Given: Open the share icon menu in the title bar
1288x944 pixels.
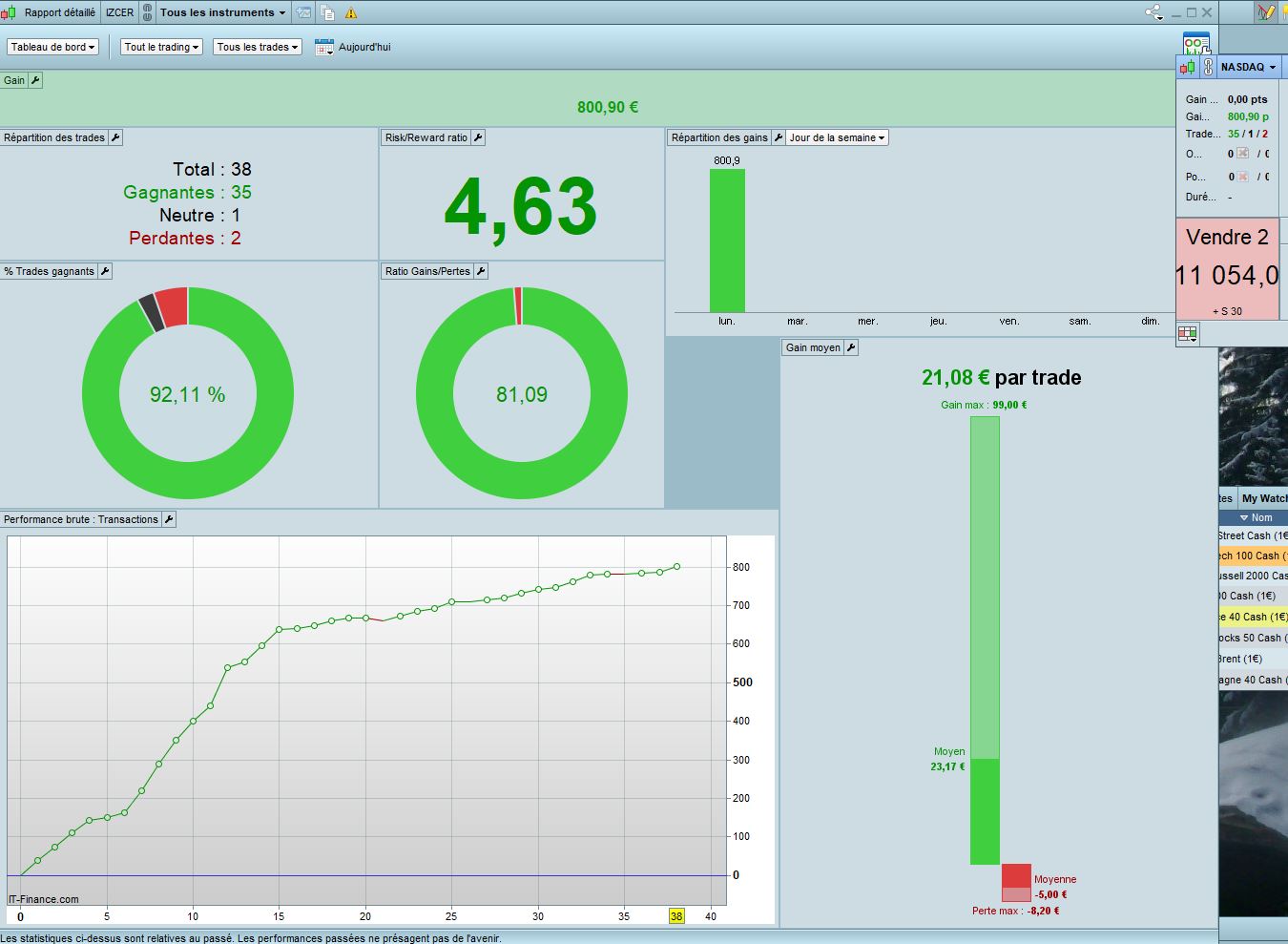Looking at the screenshot, I should [1154, 12].
